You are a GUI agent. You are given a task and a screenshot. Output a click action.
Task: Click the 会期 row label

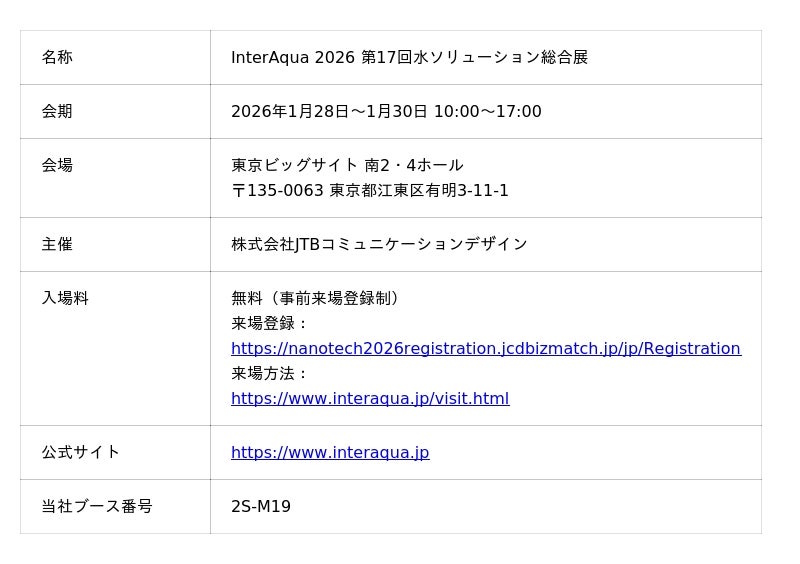point(57,112)
